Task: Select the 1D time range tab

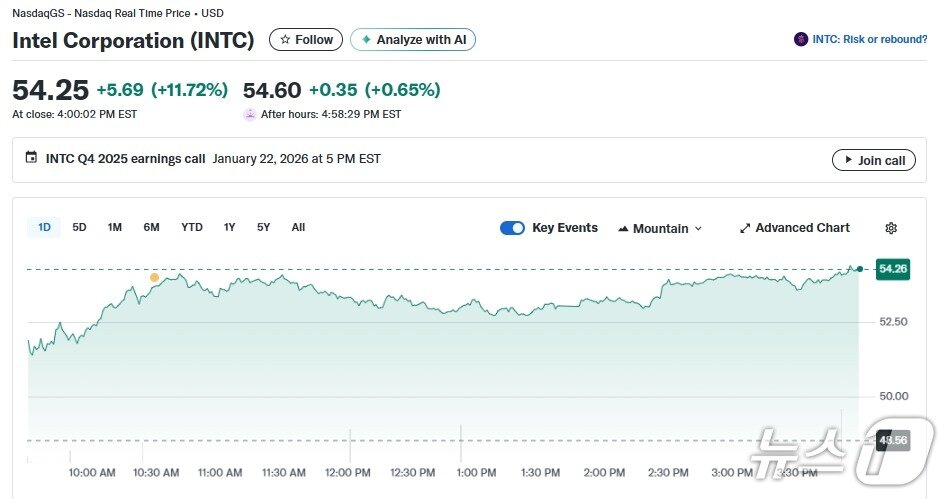Action: point(44,227)
